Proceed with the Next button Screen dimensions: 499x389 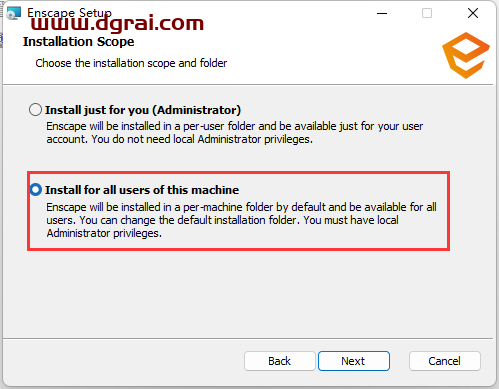point(354,361)
